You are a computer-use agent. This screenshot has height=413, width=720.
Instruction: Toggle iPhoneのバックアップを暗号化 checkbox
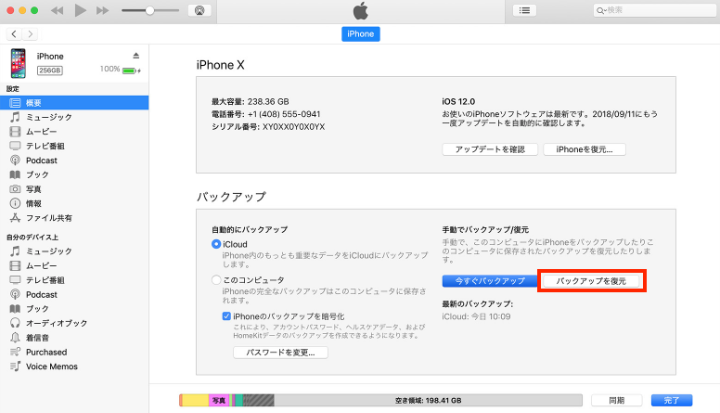point(226,316)
